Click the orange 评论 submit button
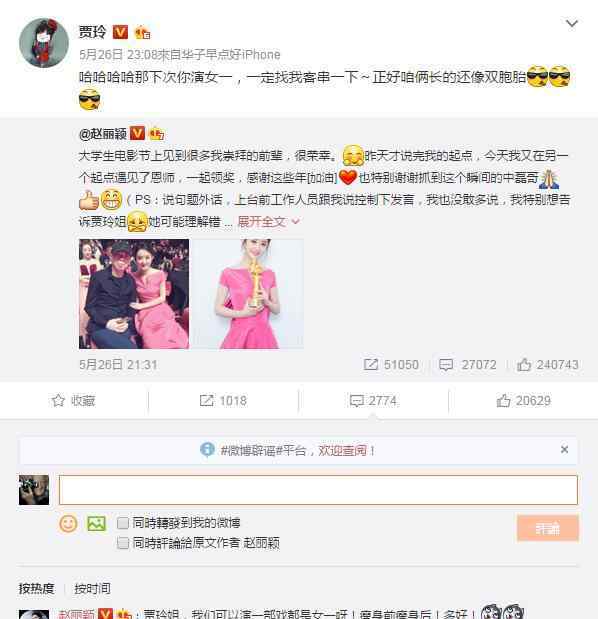This screenshot has width=598, height=619. [x=548, y=528]
